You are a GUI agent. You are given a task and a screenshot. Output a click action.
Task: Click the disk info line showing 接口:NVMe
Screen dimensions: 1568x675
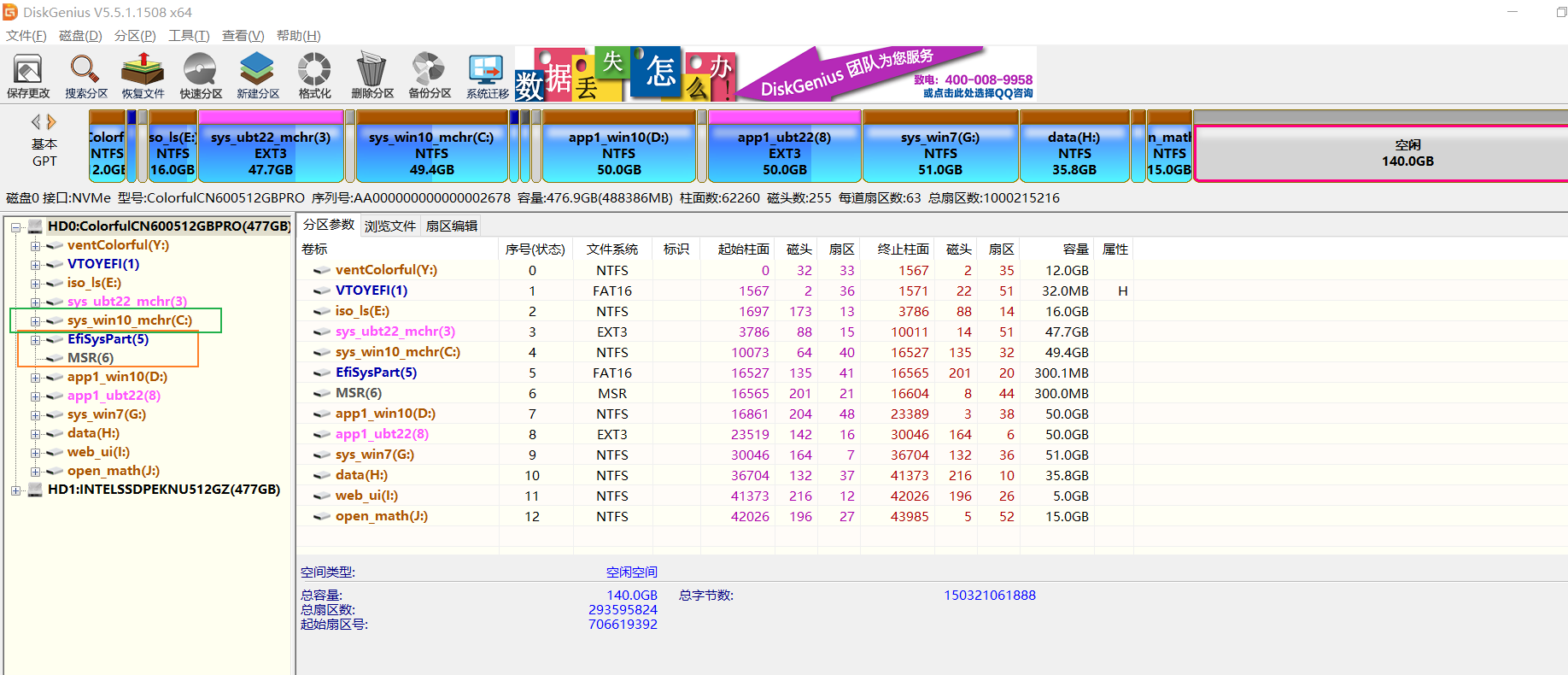(x=533, y=198)
